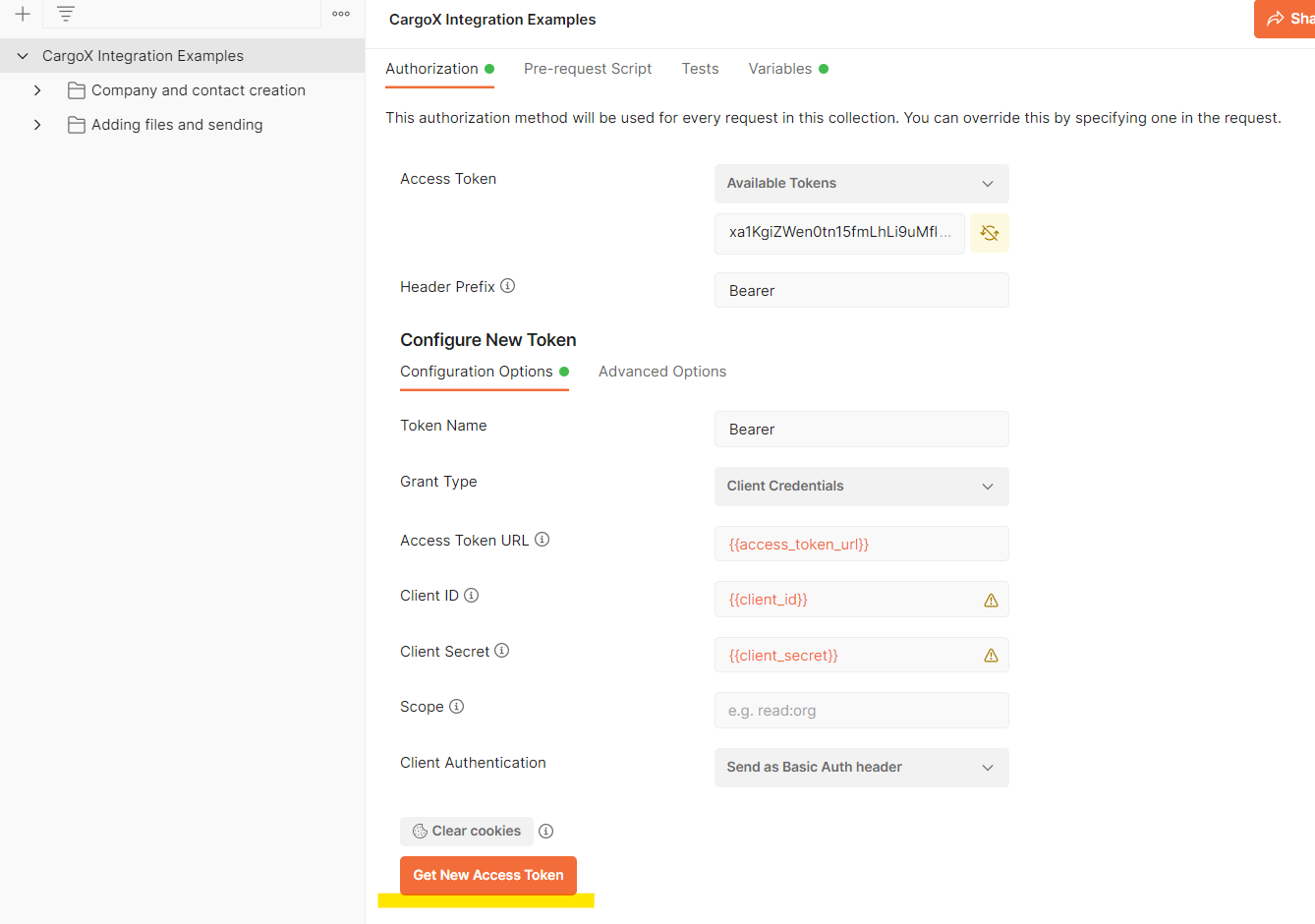Click the Header Prefix input field
The image size is (1315, 924).
coord(862,290)
